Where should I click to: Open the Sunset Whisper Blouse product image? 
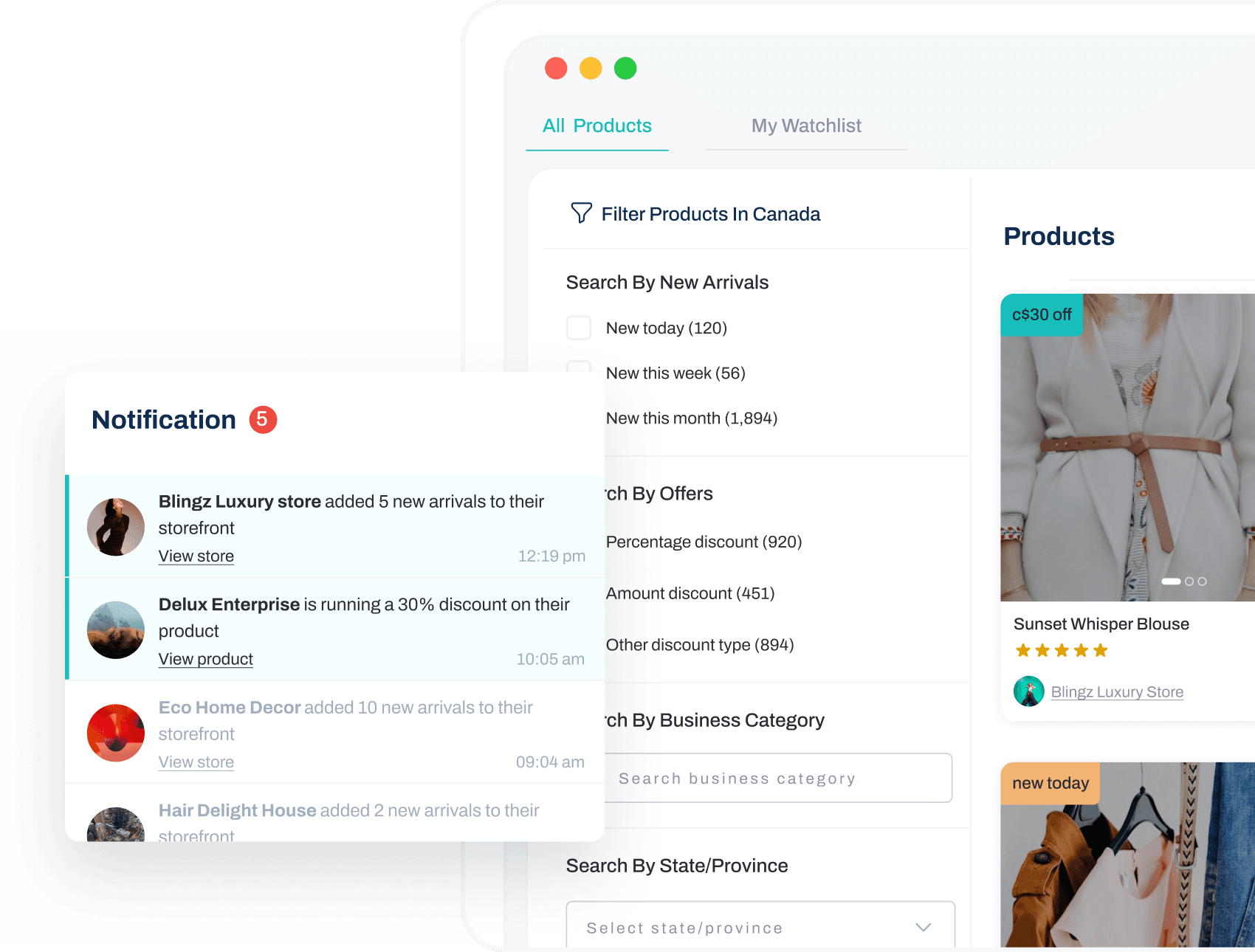click(x=1128, y=448)
